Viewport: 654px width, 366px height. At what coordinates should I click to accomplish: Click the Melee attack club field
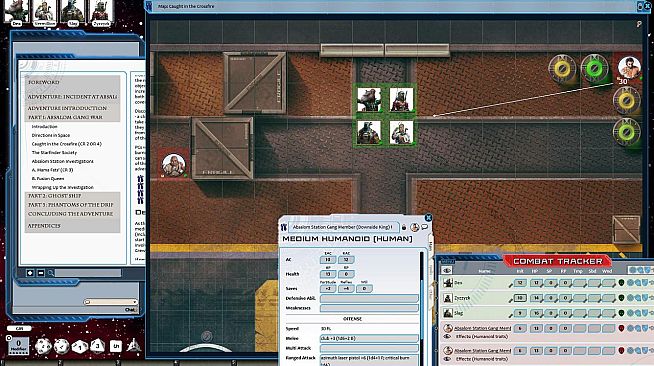click(369, 338)
